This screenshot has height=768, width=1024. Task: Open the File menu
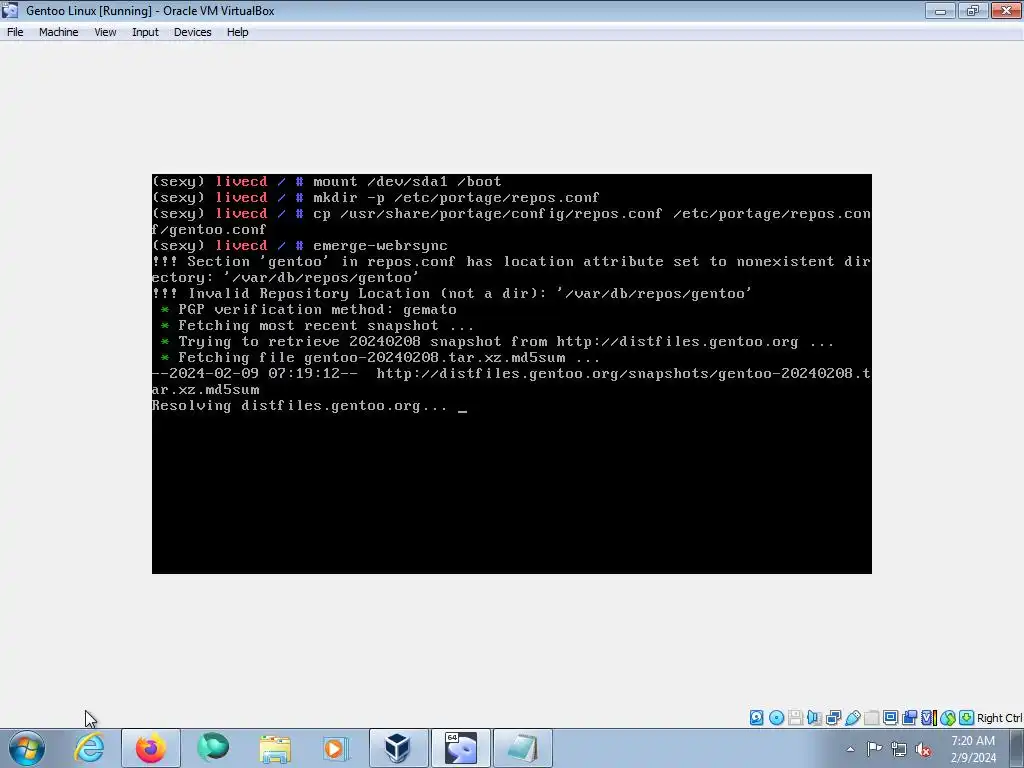pos(15,32)
